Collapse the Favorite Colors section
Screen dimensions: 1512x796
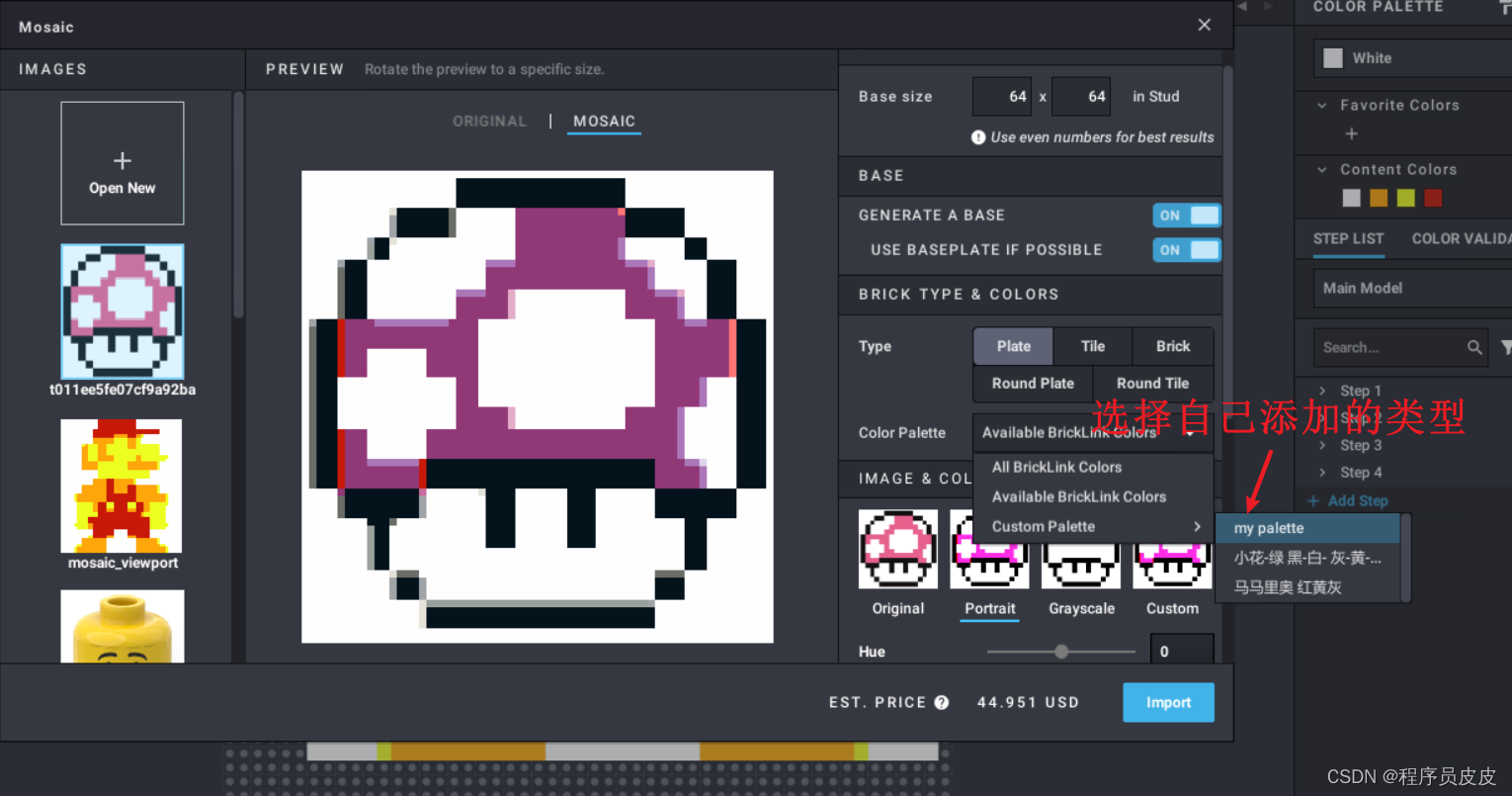[1322, 105]
